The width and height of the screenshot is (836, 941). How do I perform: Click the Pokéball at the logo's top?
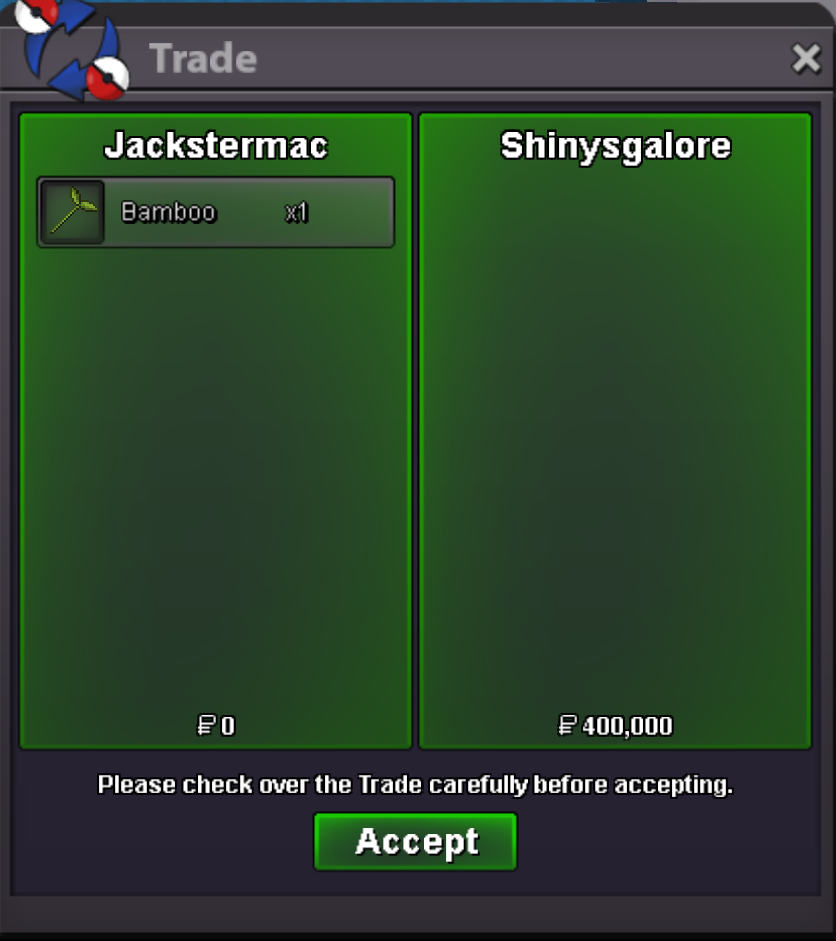[x=37, y=13]
